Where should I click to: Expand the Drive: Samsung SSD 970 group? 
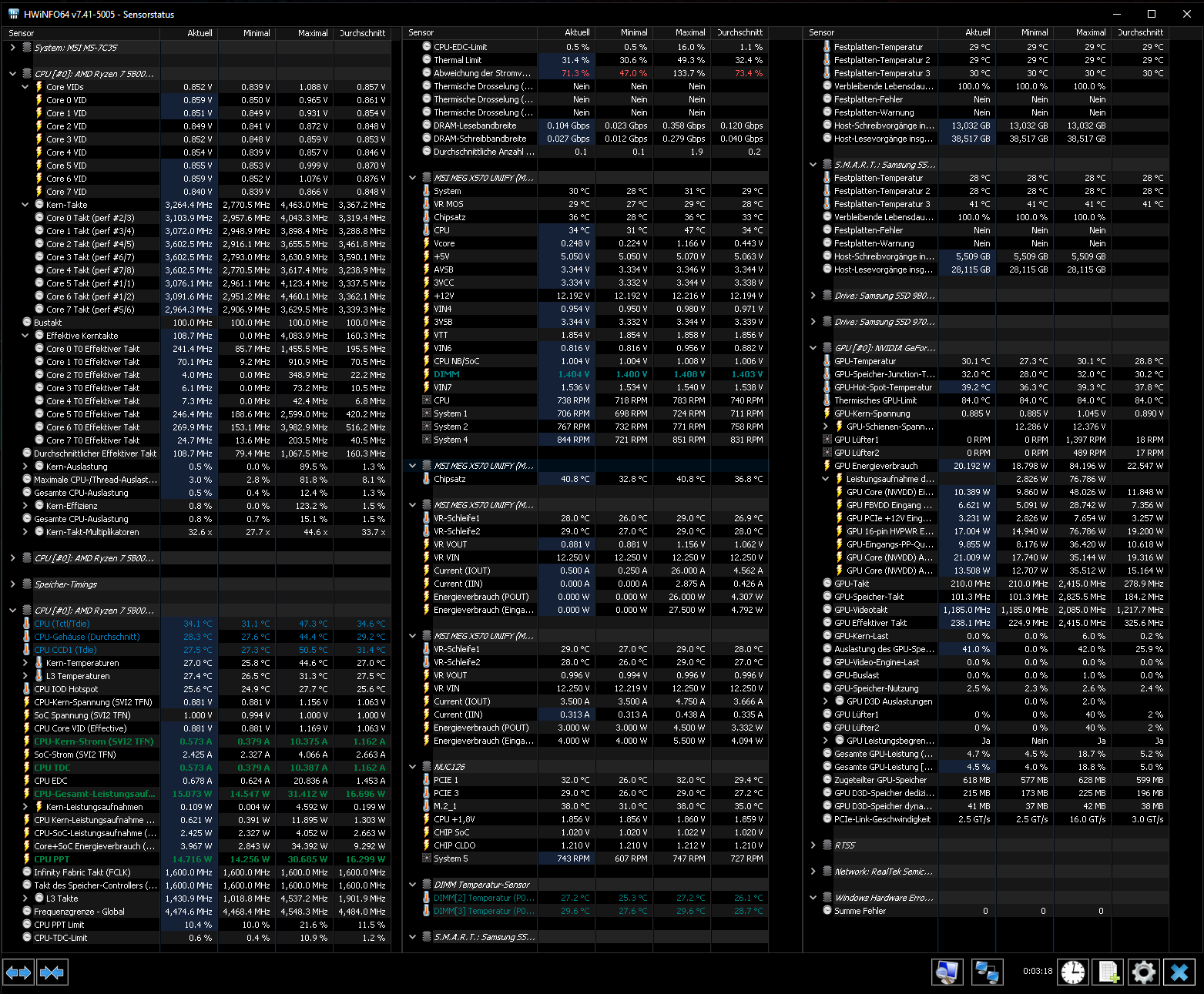click(813, 322)
